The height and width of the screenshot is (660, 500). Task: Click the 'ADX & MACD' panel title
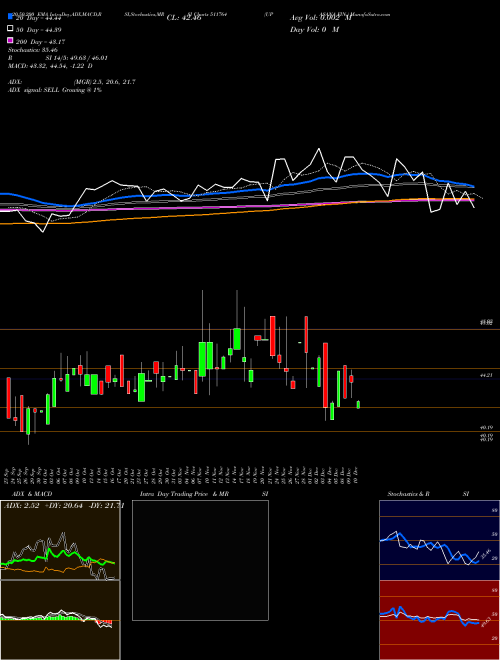[32, 494]
